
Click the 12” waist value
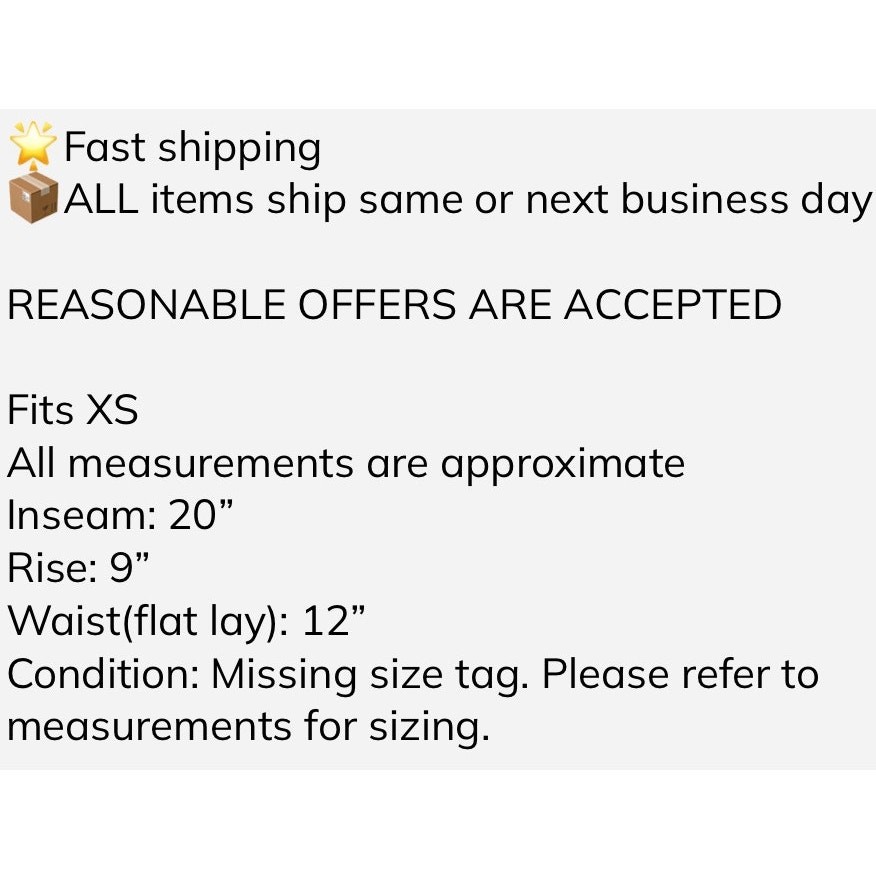[x=334, y=621]
